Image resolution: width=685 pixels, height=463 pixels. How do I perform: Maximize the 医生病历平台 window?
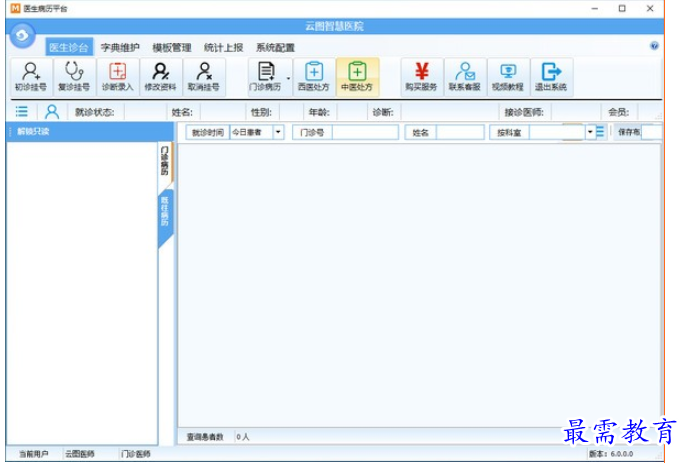[x=622, y=8]
